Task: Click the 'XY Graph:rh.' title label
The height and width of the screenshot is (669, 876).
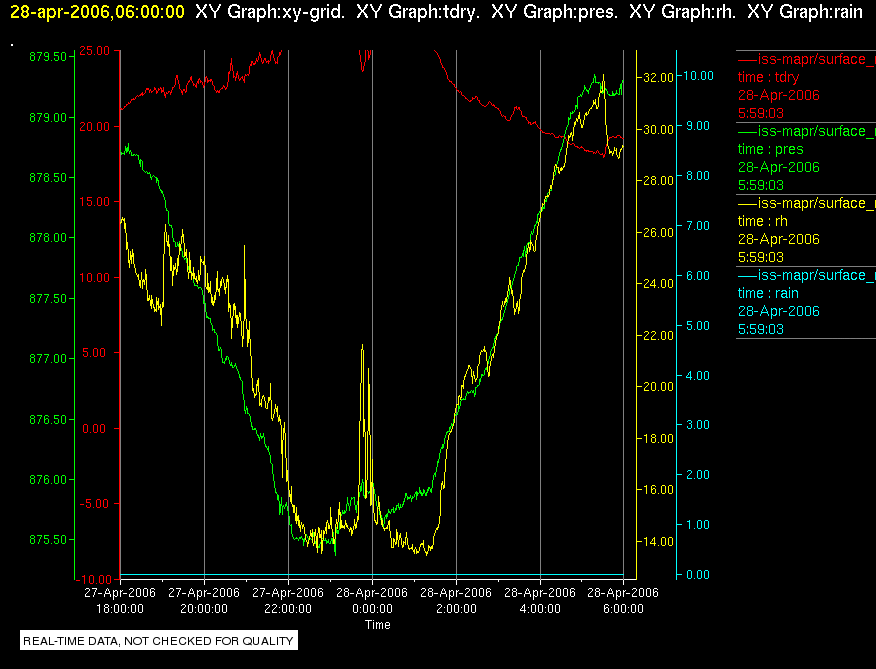Action: (682, 12)
